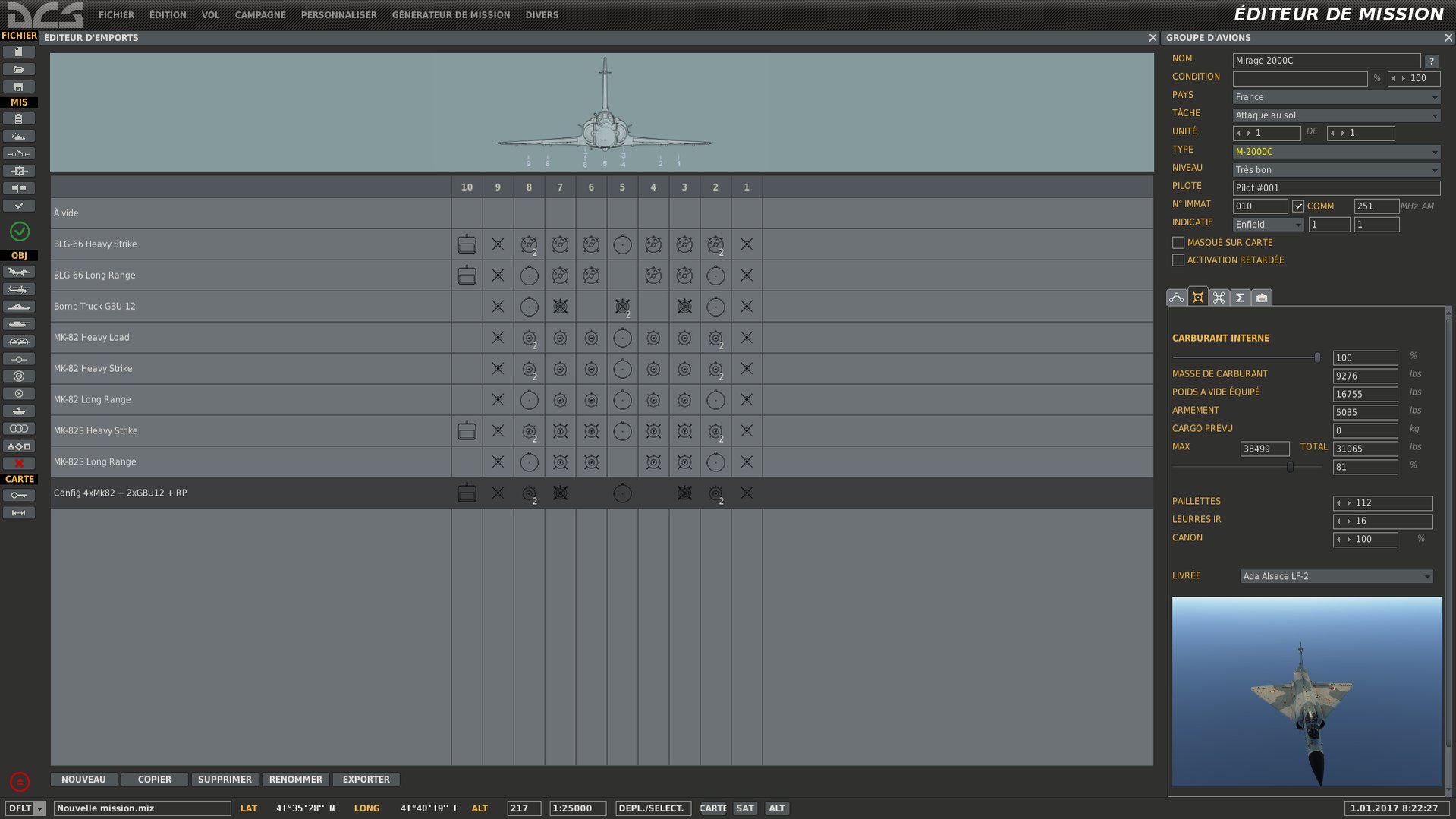
Task: Enable the MASQUÉ SUR CARTE checkbox
Action: (x=1178, y=243)
